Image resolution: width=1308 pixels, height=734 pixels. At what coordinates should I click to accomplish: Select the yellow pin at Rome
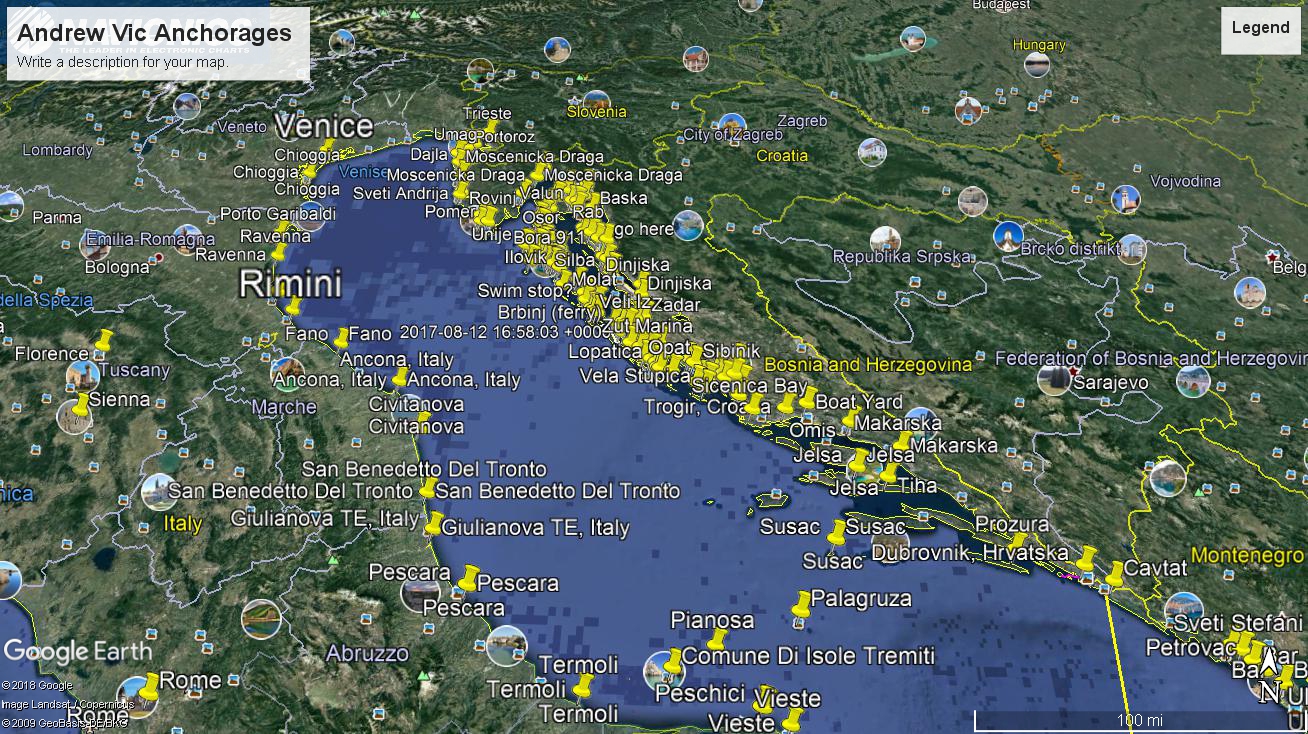coord(148,688)
